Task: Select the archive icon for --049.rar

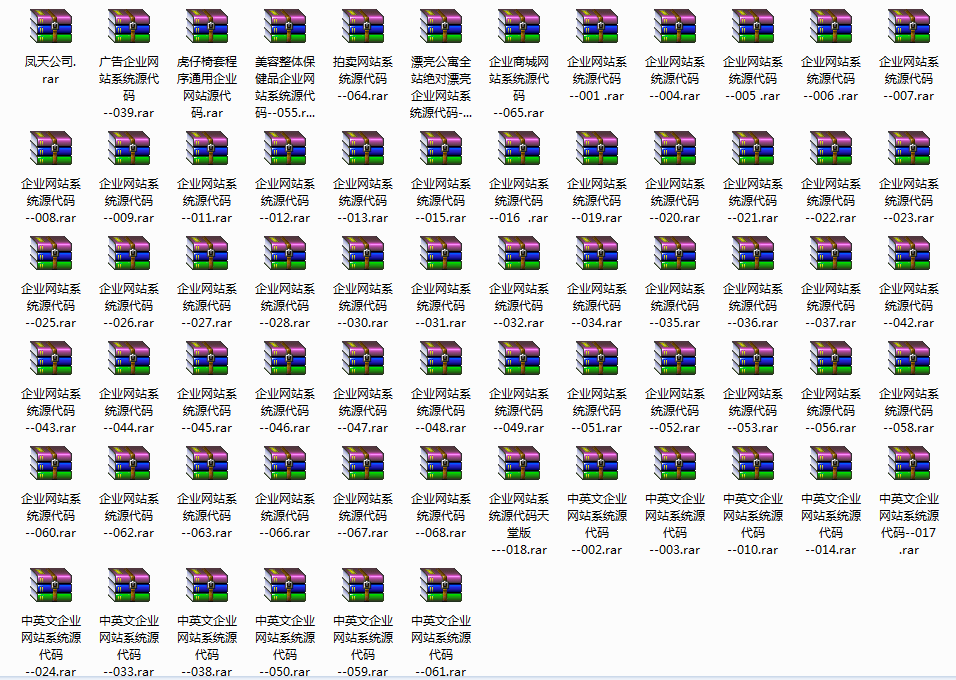Action: click(519, 358)
